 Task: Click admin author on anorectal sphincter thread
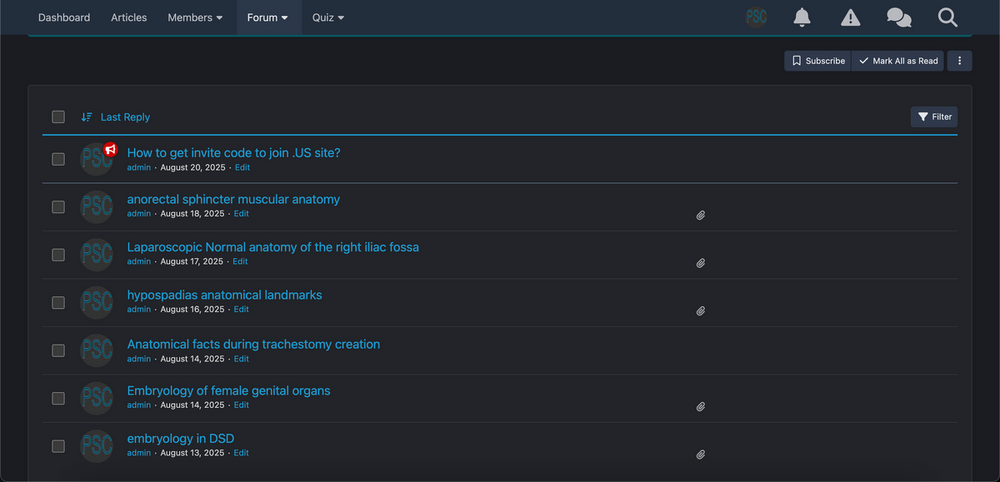139,214
